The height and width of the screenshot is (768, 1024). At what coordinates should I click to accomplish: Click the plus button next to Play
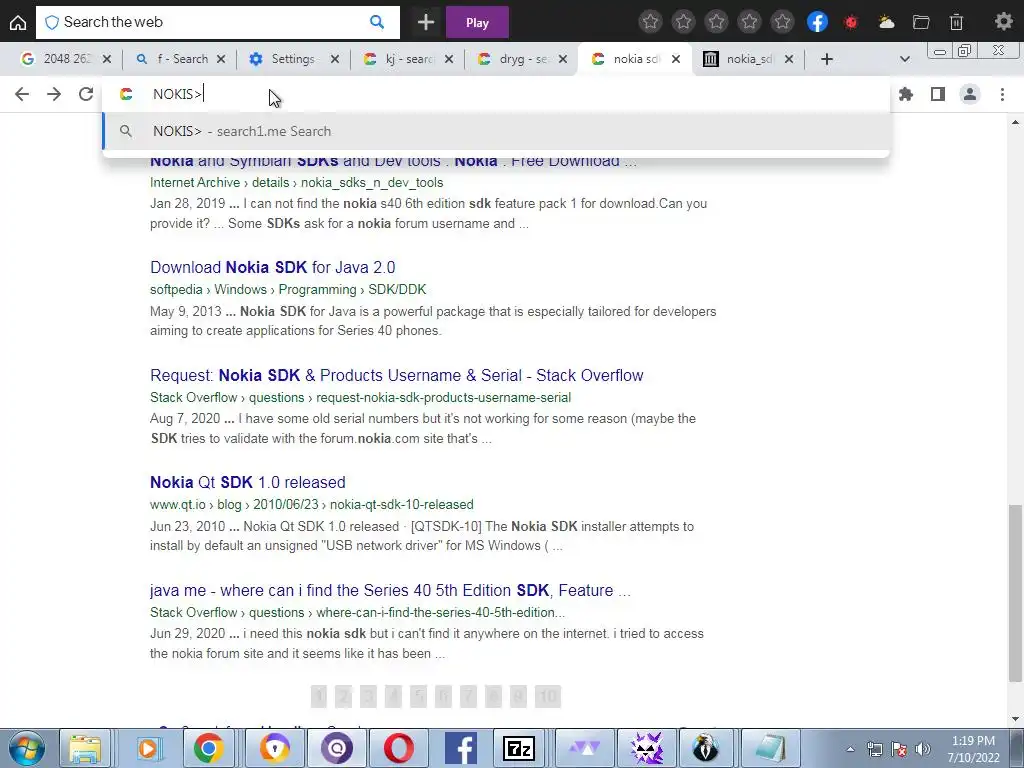coord(426,22)
